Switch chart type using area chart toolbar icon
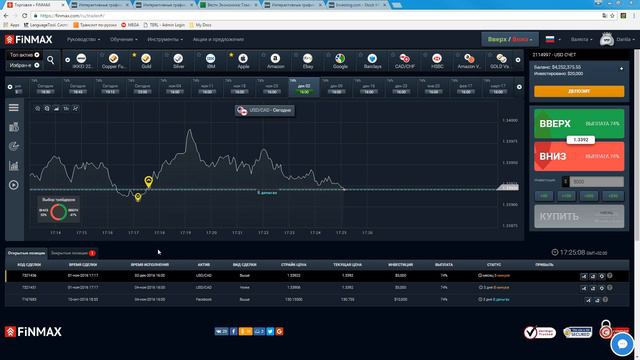Image resolution: width=640 pixels, height=360 pixels. click(56, 109)
